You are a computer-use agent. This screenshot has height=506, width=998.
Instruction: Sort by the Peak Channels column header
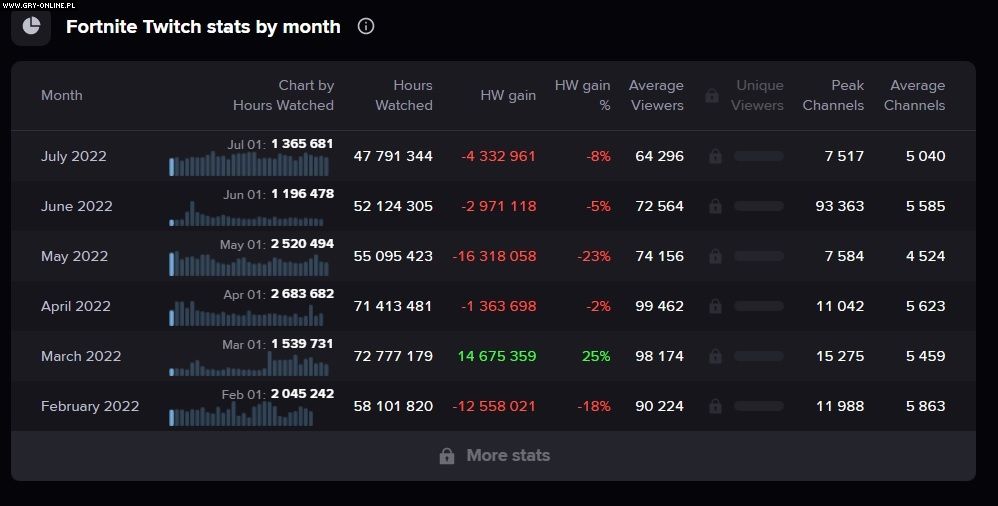click(x=833, y=96)
